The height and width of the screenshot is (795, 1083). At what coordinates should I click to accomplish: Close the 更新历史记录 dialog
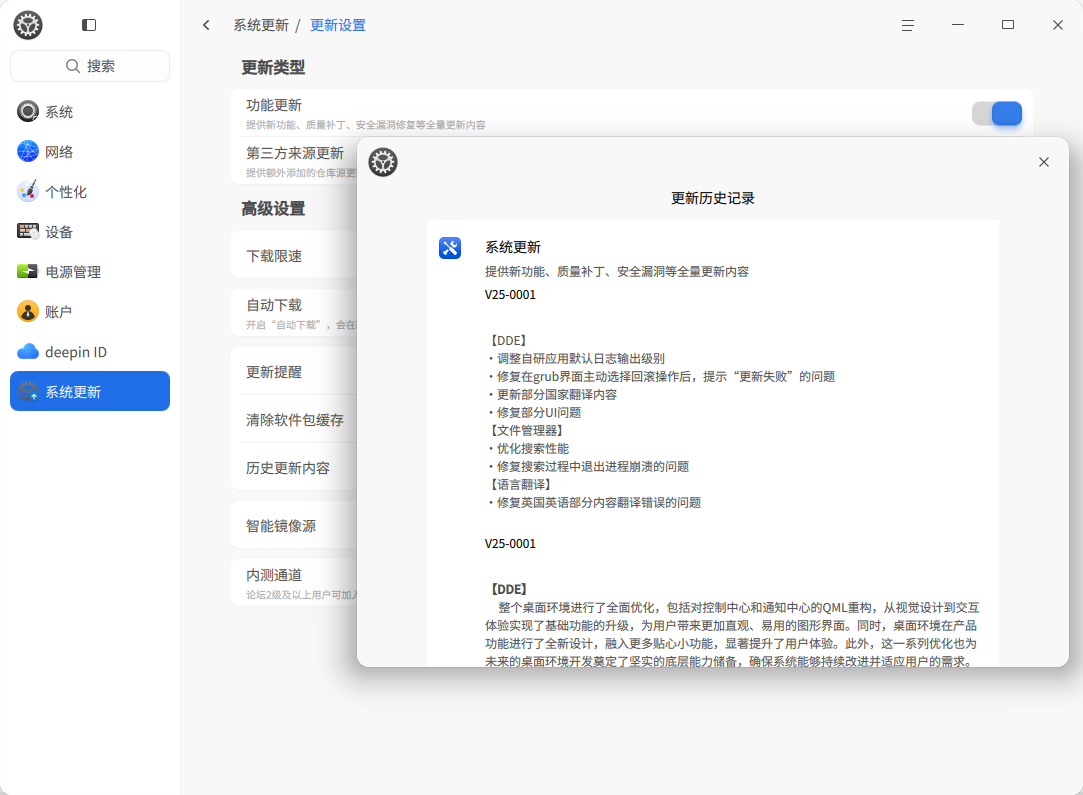pos(1044,162)
